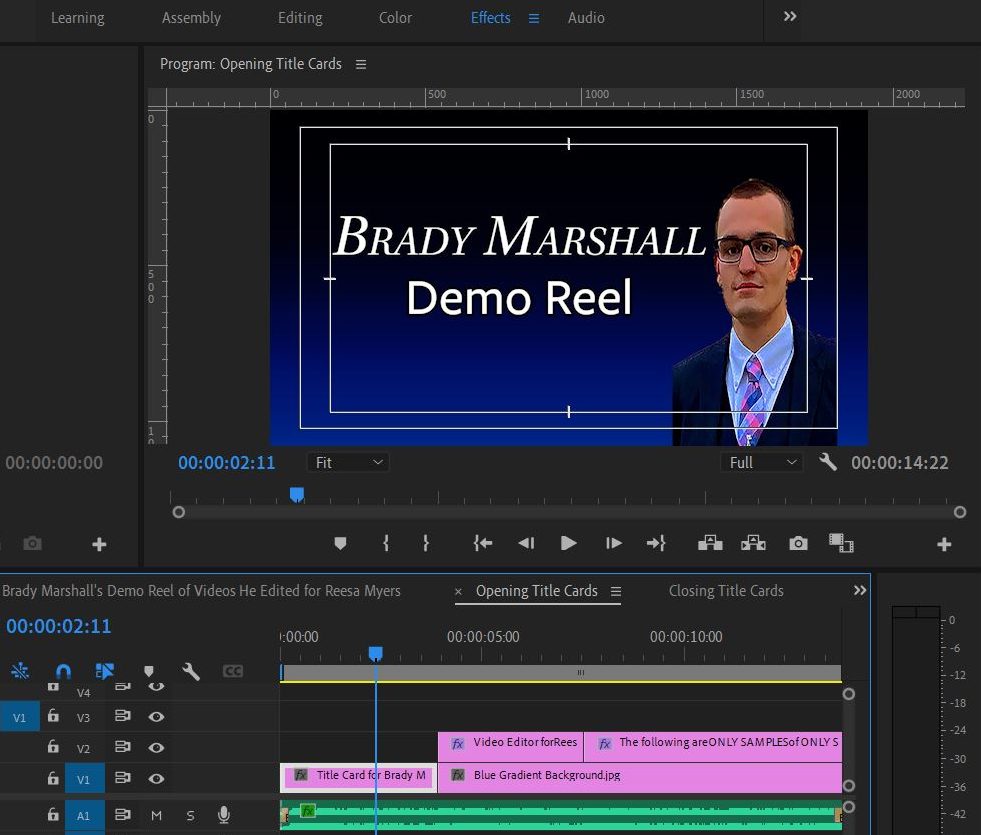Toggle sync lock on track V2

pyautogui.click(x=123, y=746)
